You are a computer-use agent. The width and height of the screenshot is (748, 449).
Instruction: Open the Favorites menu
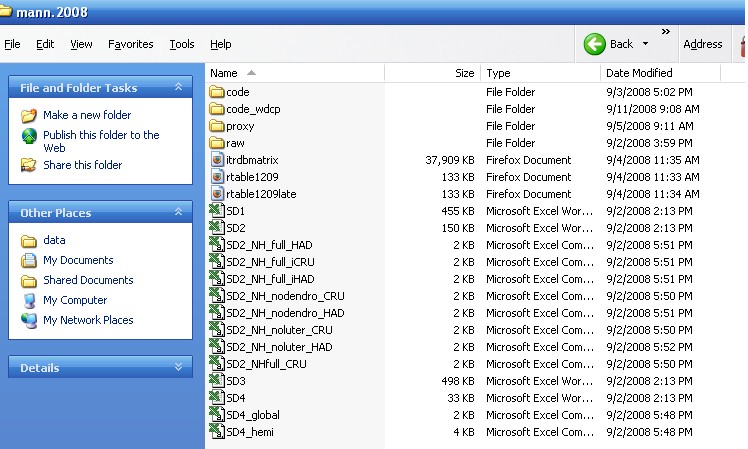(131, 44)
